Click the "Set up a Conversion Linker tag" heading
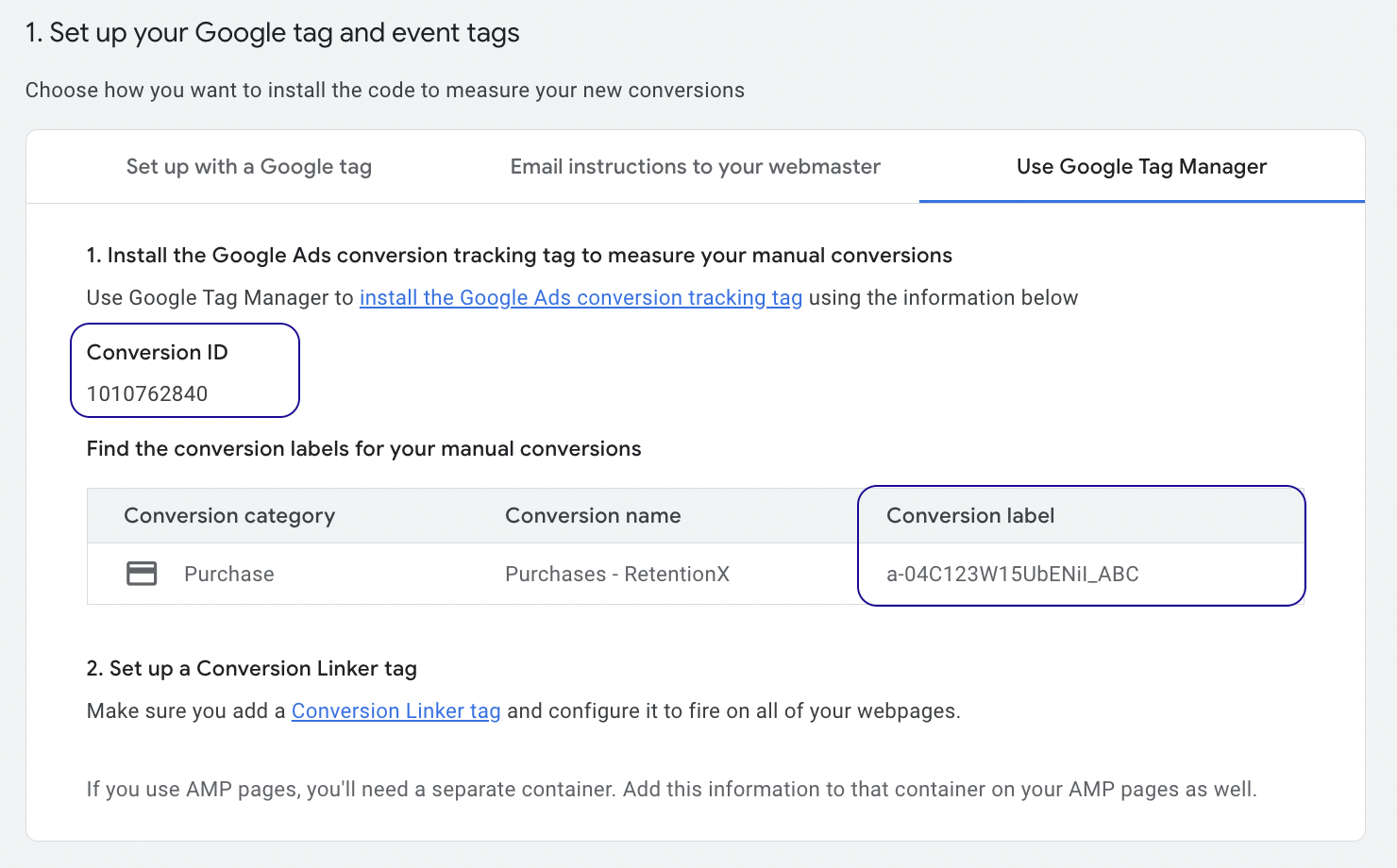Viewport: 1397px width, 868px height. tap(251, 668)
